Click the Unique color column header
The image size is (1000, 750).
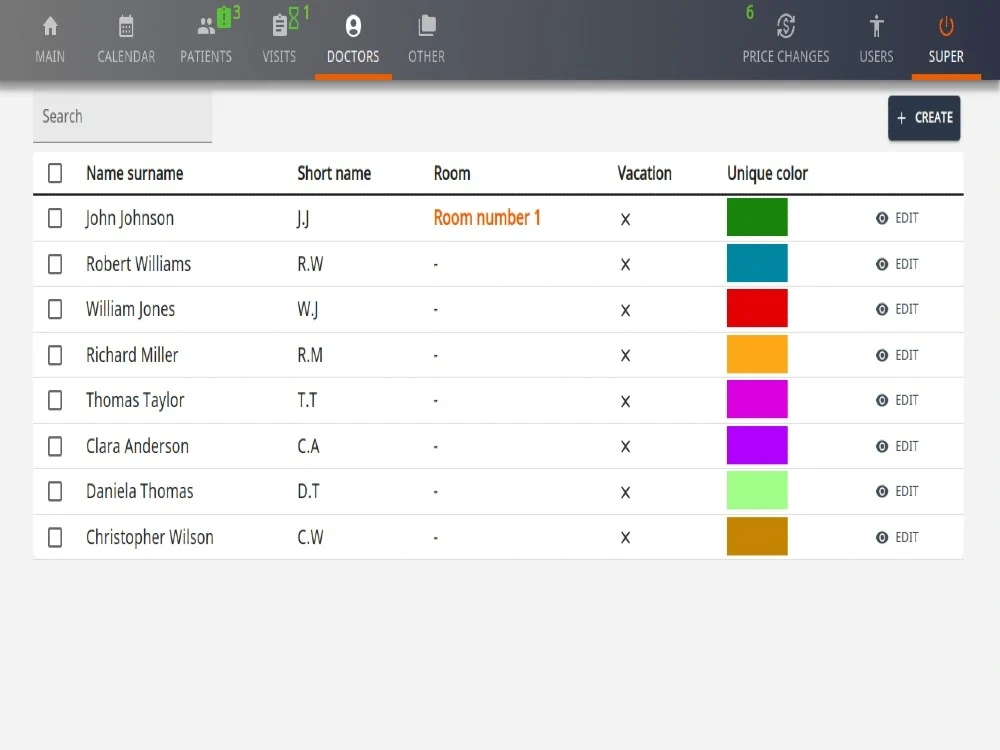[767, 173]
